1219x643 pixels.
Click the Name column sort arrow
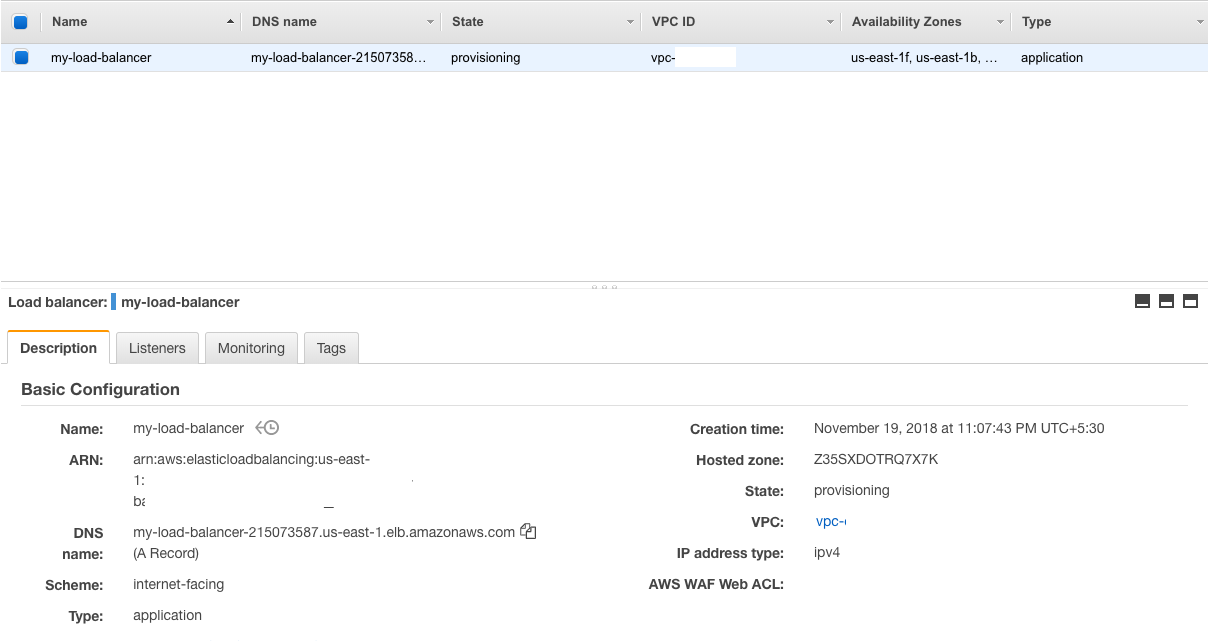pyautogui.click(x=231, y=21)
